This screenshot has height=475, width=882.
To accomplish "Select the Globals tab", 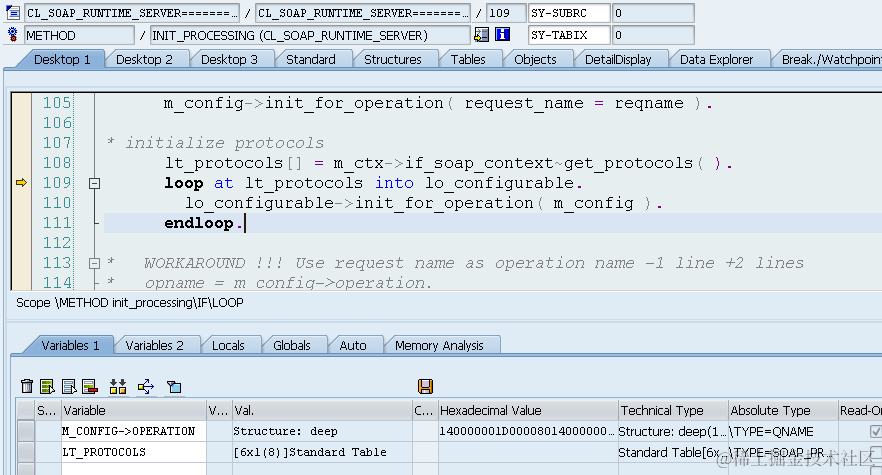I will (x=291, y=346).
